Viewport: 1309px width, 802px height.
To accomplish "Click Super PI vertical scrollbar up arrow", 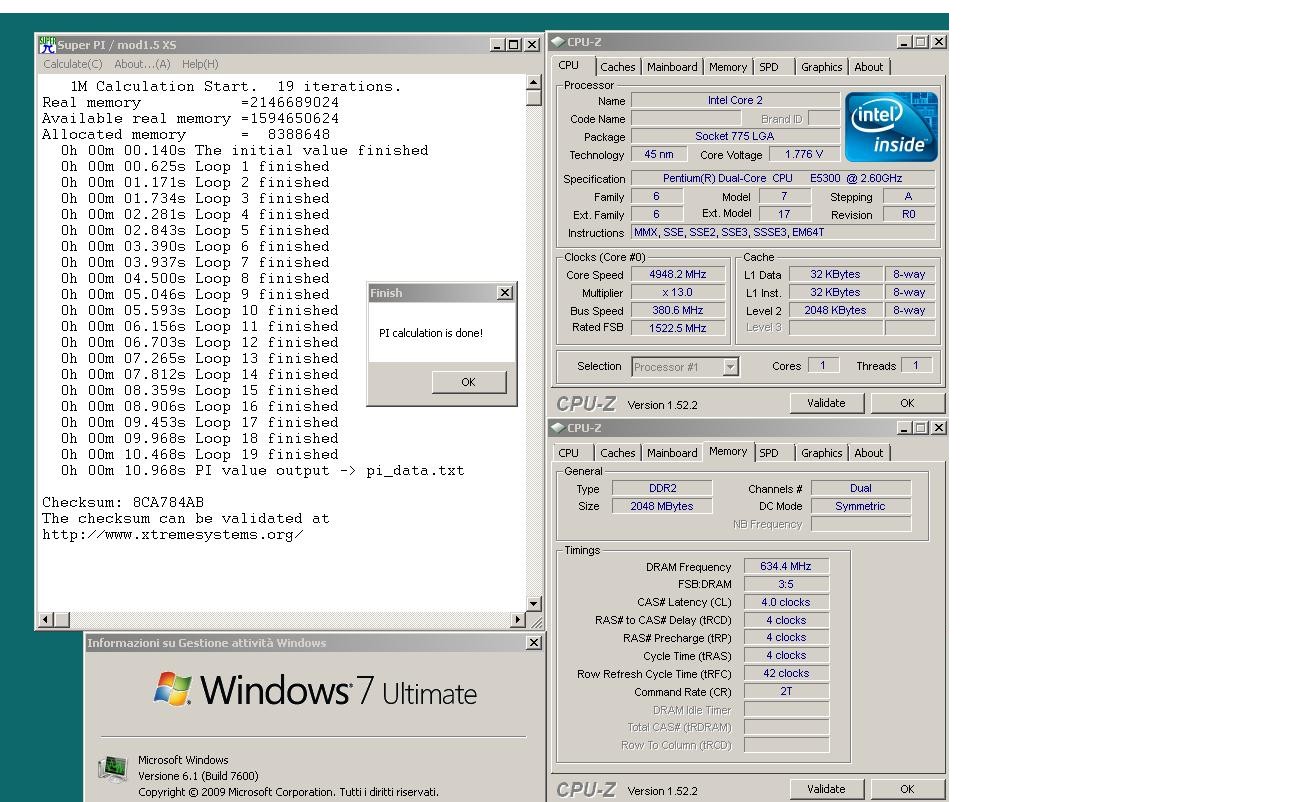I will point(533,82).
